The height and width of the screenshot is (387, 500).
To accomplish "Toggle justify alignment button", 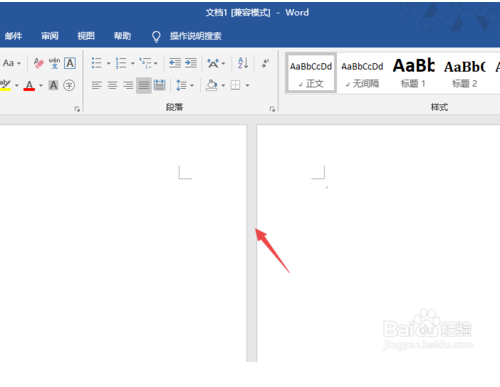I will click(144, 85).
